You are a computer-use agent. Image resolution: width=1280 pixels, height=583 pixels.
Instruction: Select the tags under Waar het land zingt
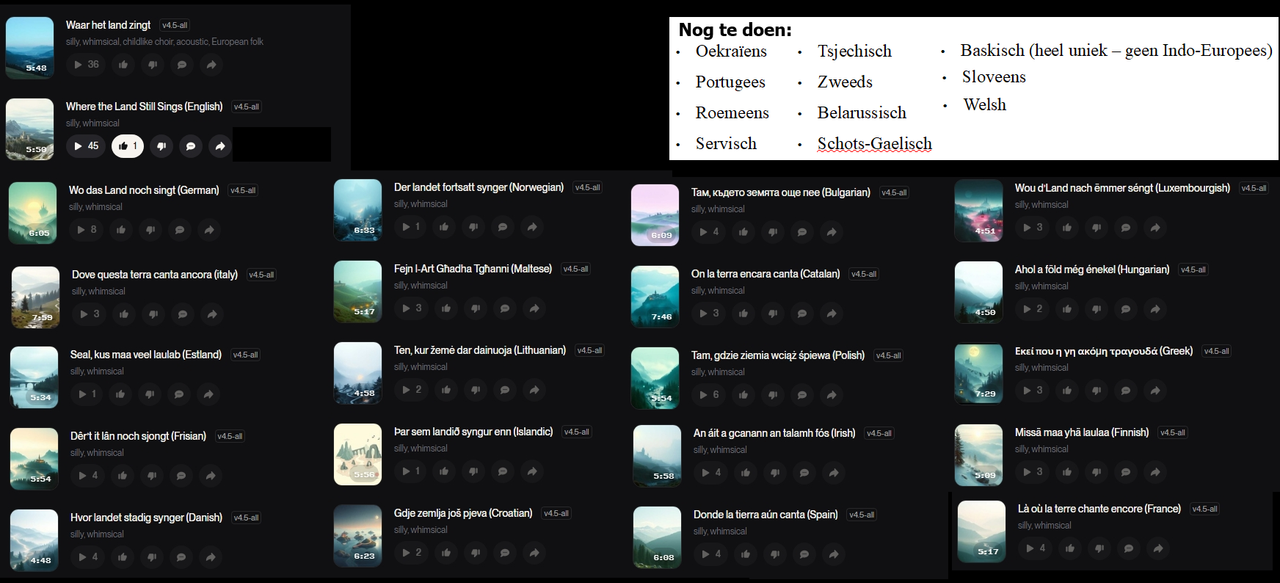click(x=165, y=42)
